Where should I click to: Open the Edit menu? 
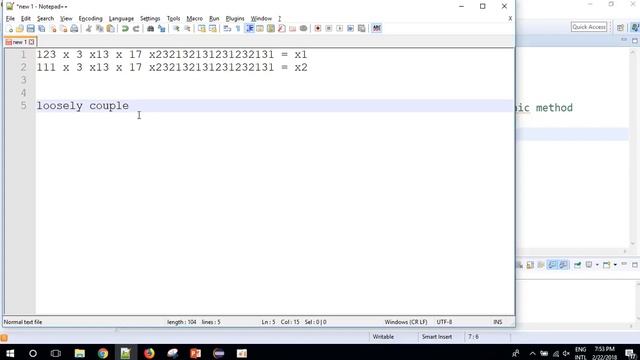(x=26, y=19)
